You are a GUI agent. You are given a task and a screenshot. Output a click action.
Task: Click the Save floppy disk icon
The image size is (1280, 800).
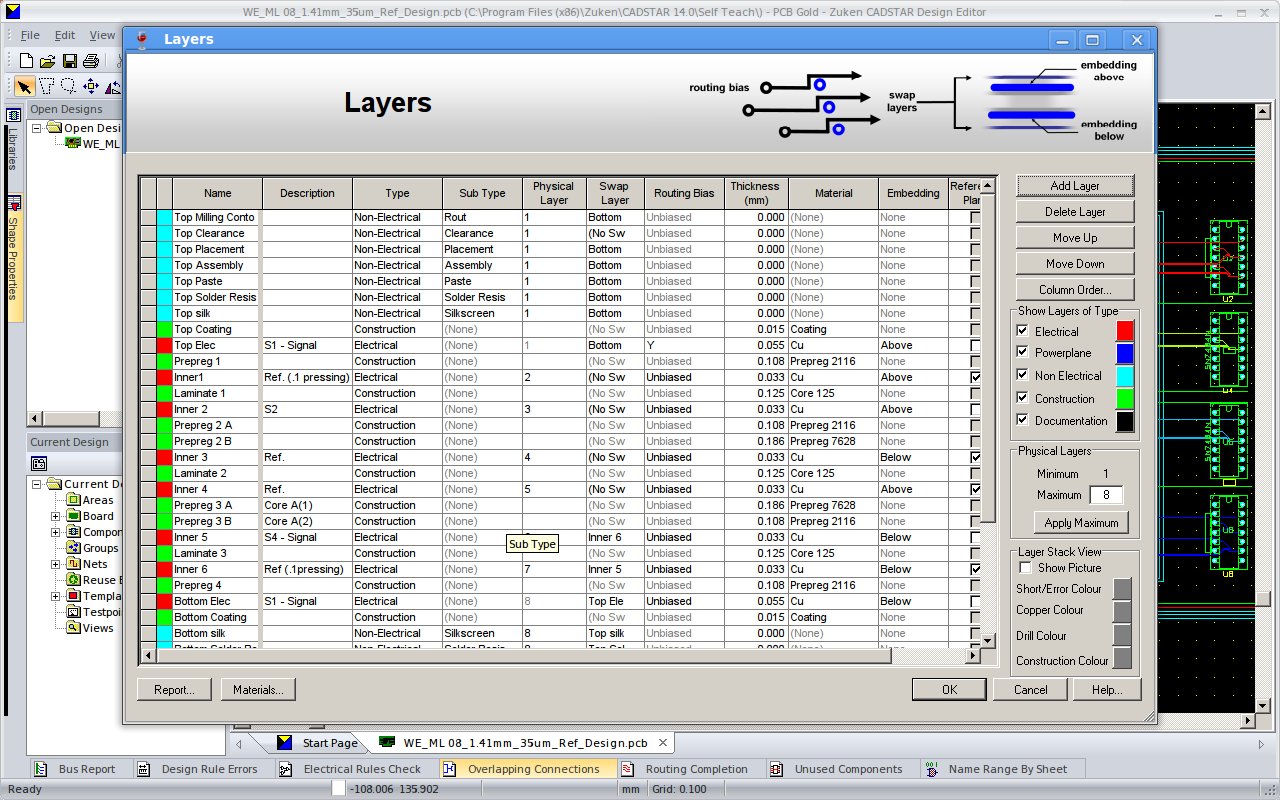(x=70, y=61)
